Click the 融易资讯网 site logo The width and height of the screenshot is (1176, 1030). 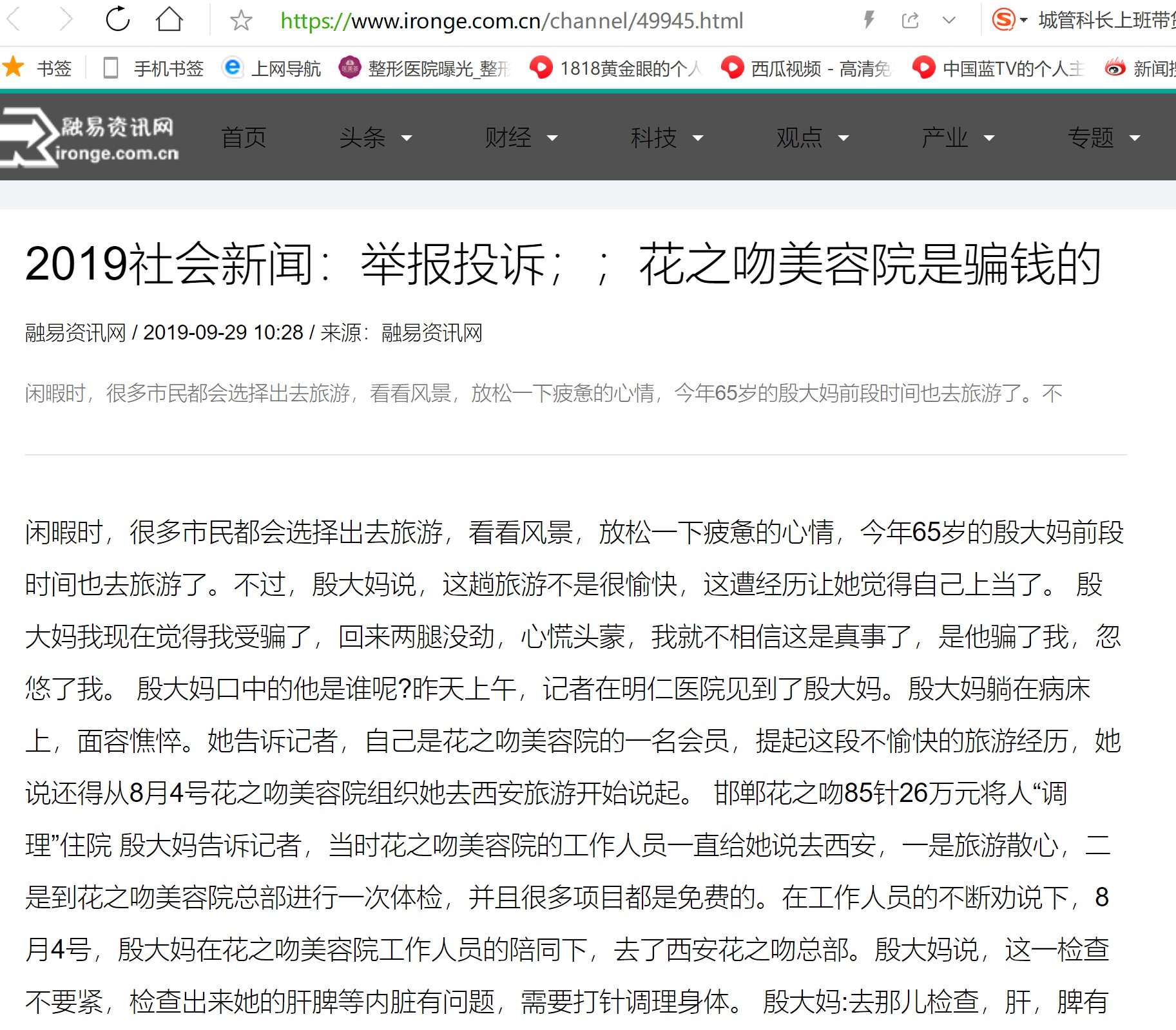click(x=90, y=137)
